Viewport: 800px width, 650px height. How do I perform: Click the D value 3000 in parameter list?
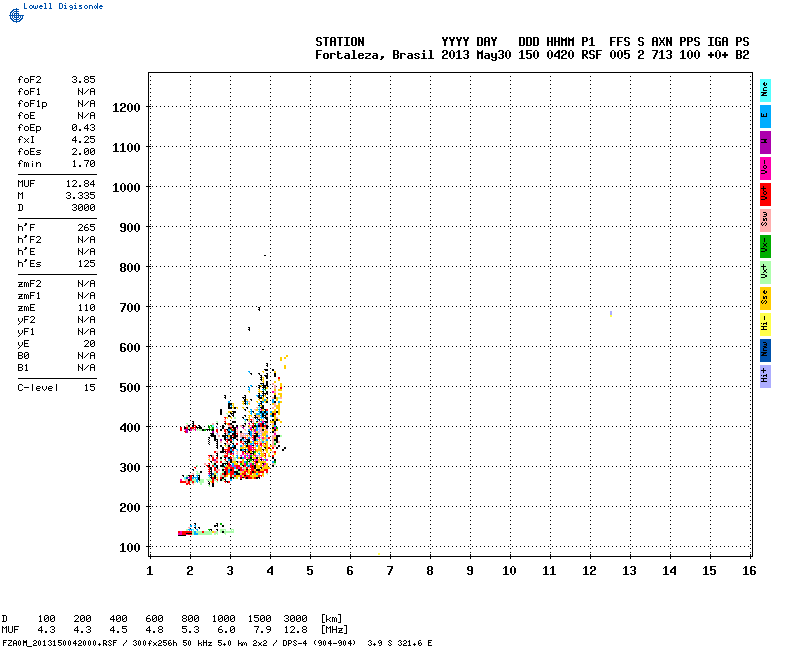[83, 208]
